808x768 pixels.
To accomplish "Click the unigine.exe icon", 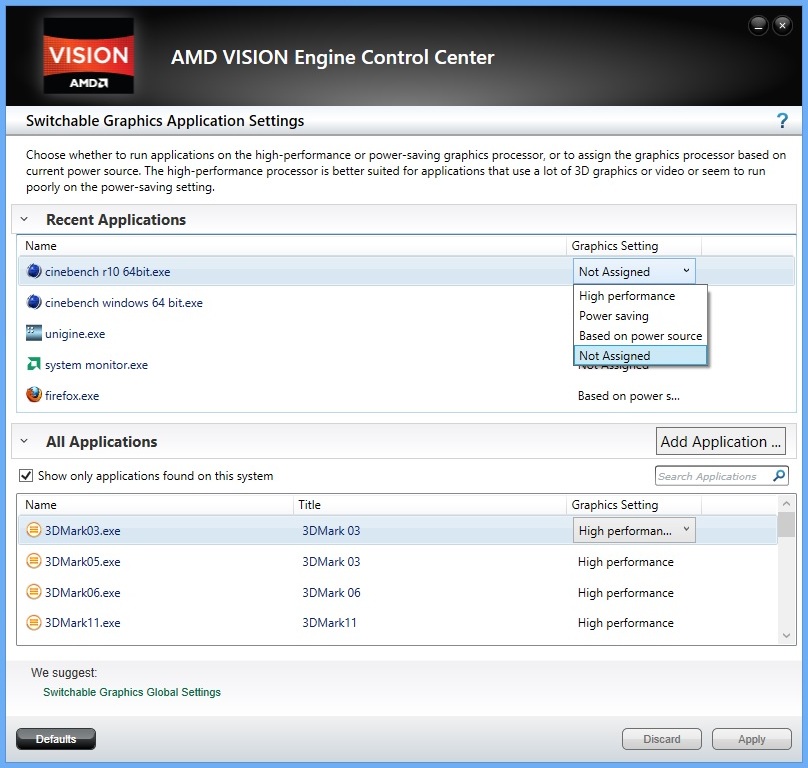I will (x=33, y=333).
